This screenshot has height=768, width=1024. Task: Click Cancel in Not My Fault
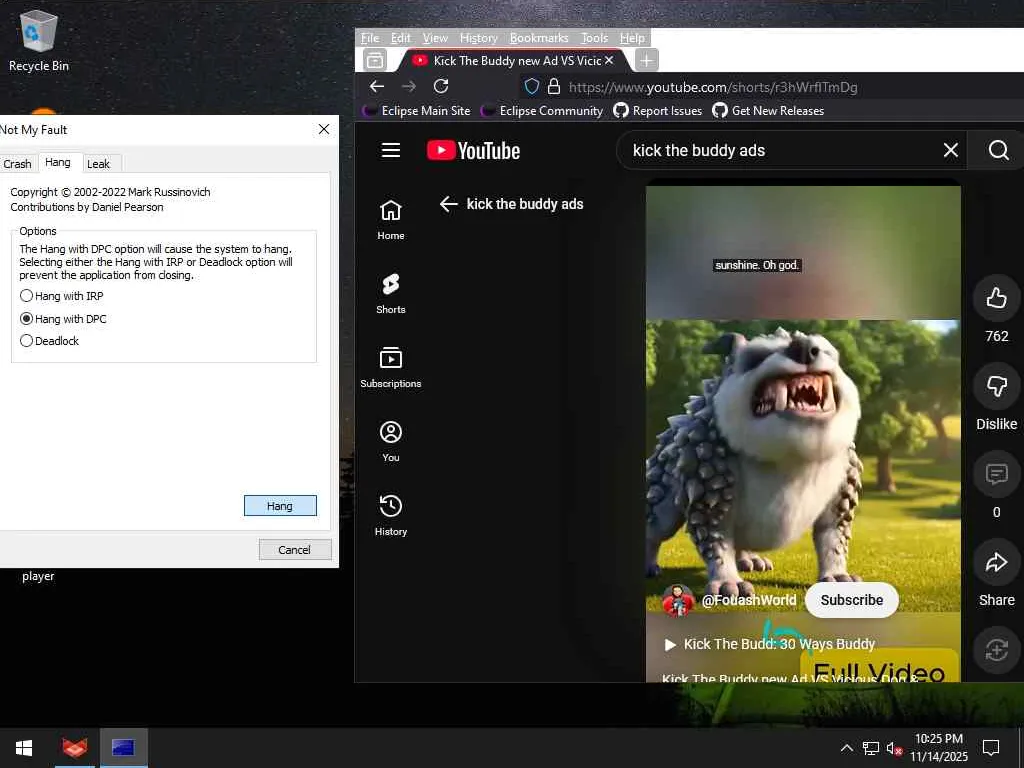[295, 549]
